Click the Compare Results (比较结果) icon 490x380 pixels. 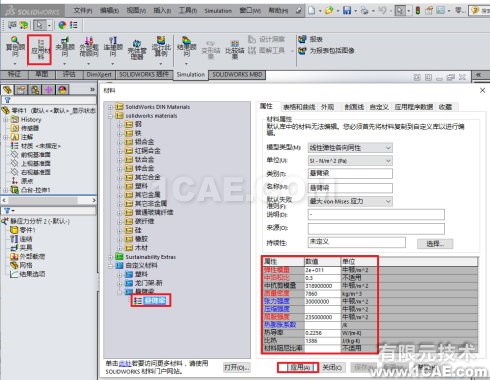235,49
